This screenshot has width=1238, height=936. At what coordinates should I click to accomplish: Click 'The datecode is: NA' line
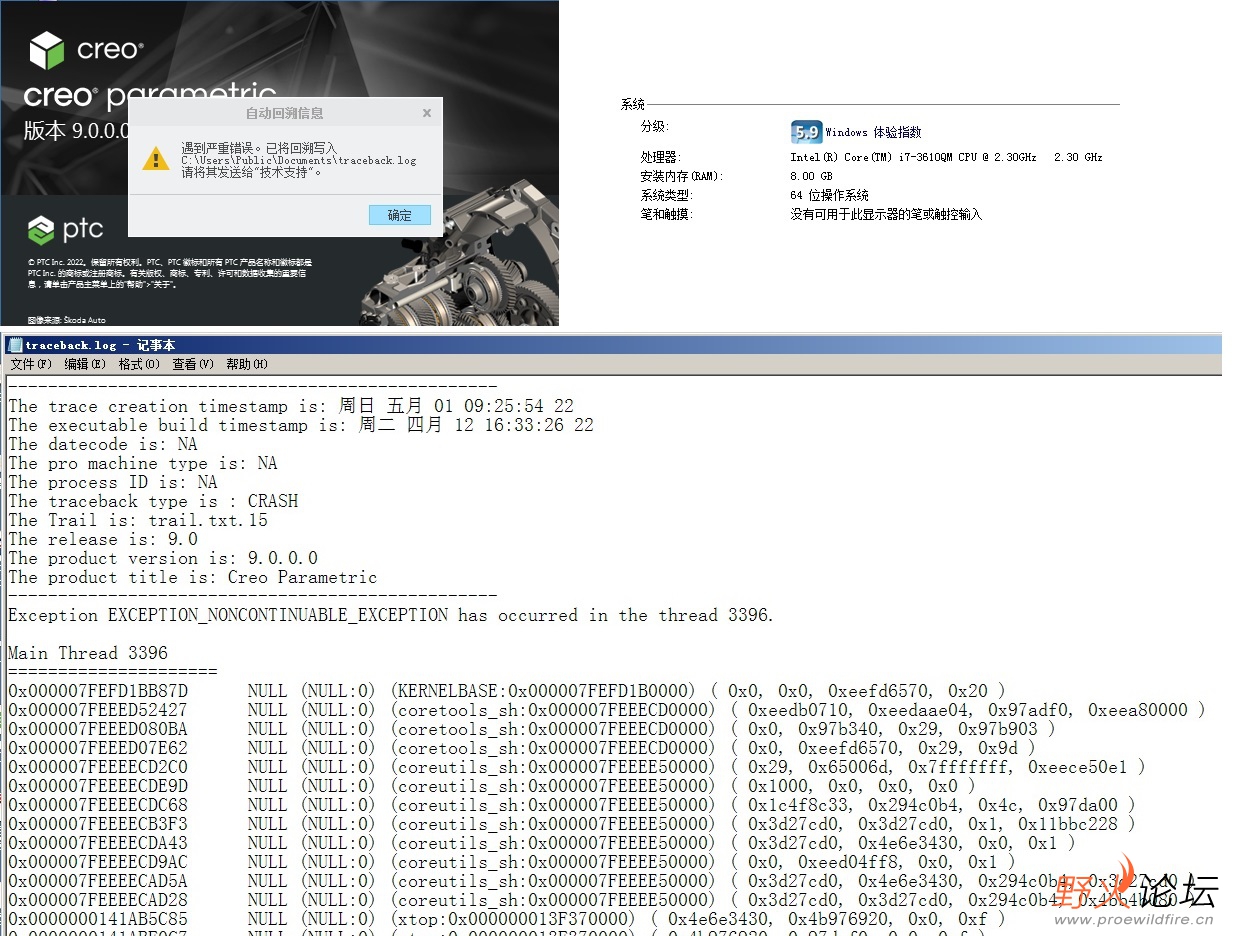click(x=103, y=444)
